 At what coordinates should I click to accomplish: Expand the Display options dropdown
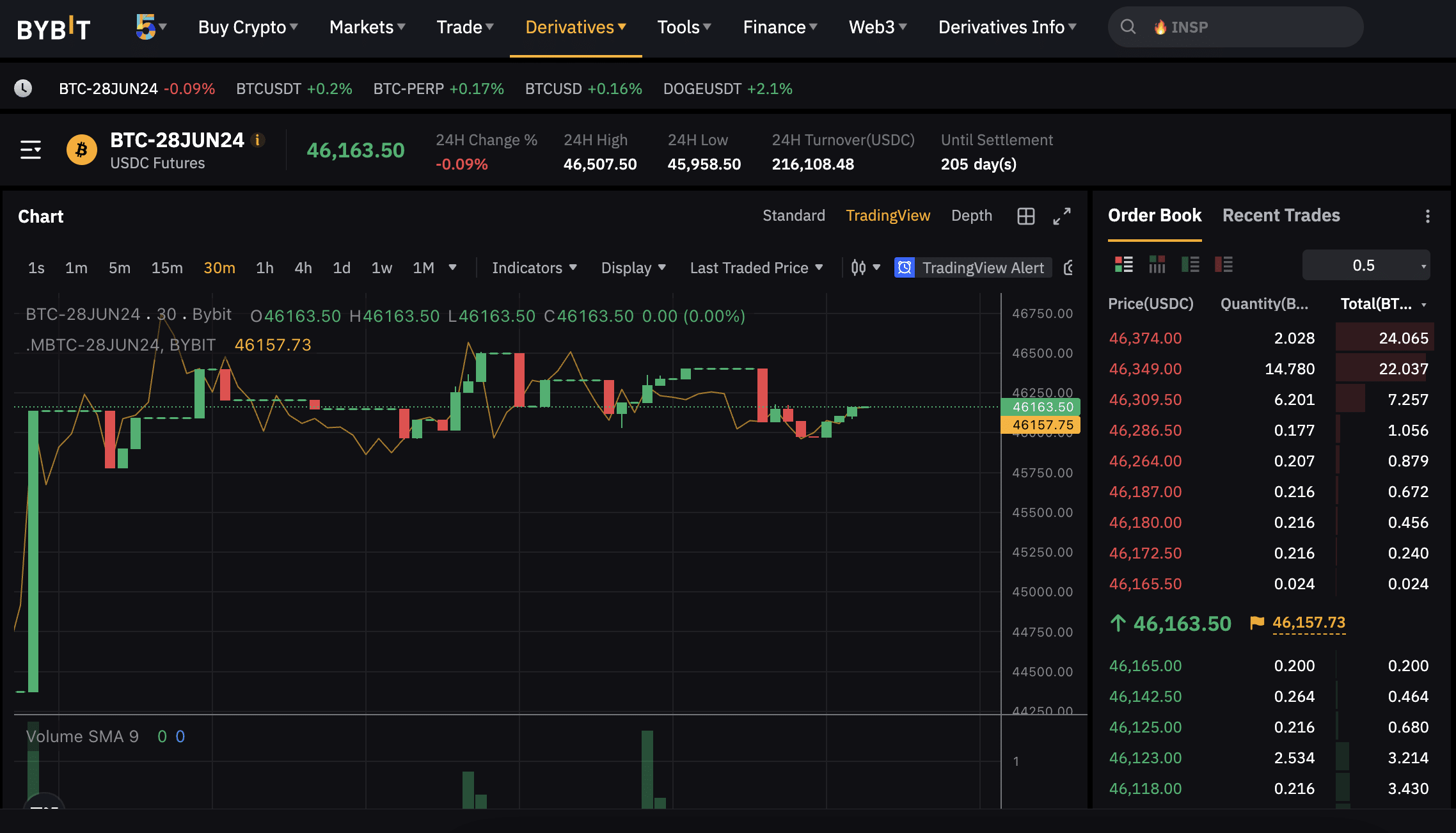coord(635,267)
